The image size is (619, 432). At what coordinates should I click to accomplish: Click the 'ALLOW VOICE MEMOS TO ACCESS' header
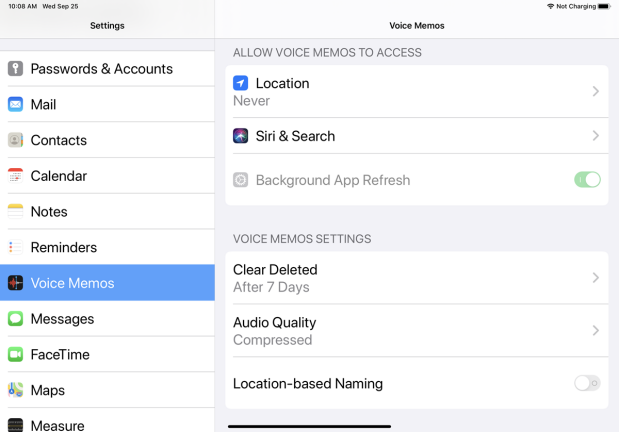(x=327, y=53)
